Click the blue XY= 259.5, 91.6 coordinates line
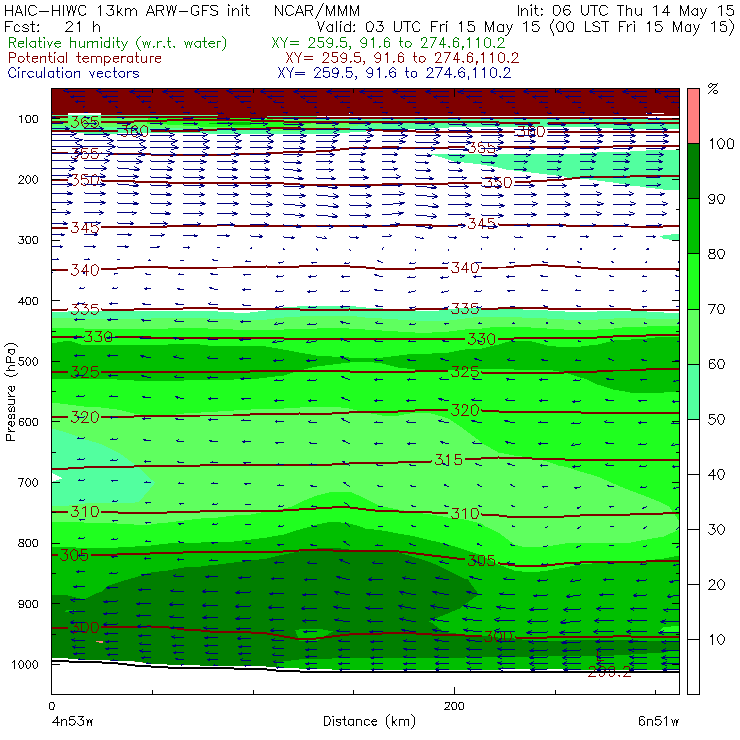This screenshot has width=740, height=740. pyautogui.click(x=394, y=73)
